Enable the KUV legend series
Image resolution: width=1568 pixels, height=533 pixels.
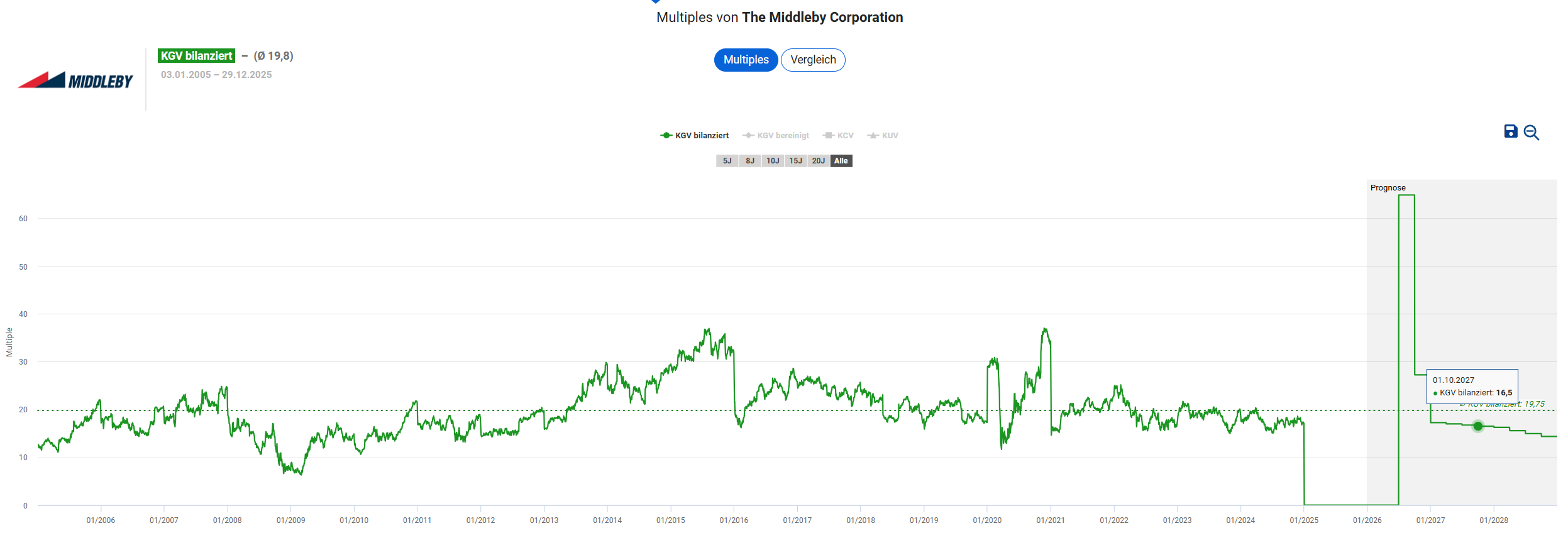[883, 136]
